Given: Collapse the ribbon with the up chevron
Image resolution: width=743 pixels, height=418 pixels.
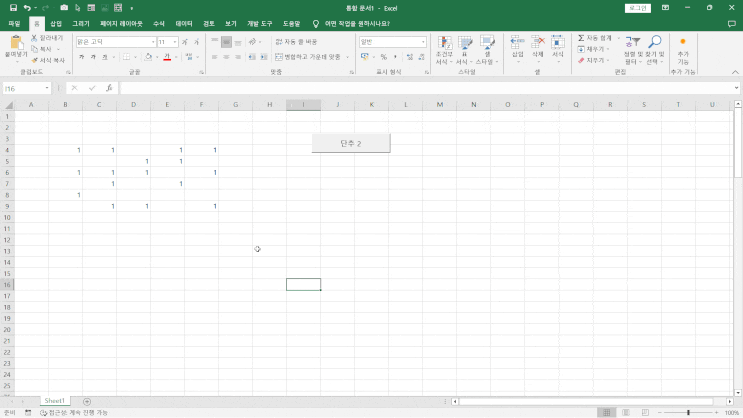Looking at the screenshot, I should pyautogui.click(x=735, y=72).
